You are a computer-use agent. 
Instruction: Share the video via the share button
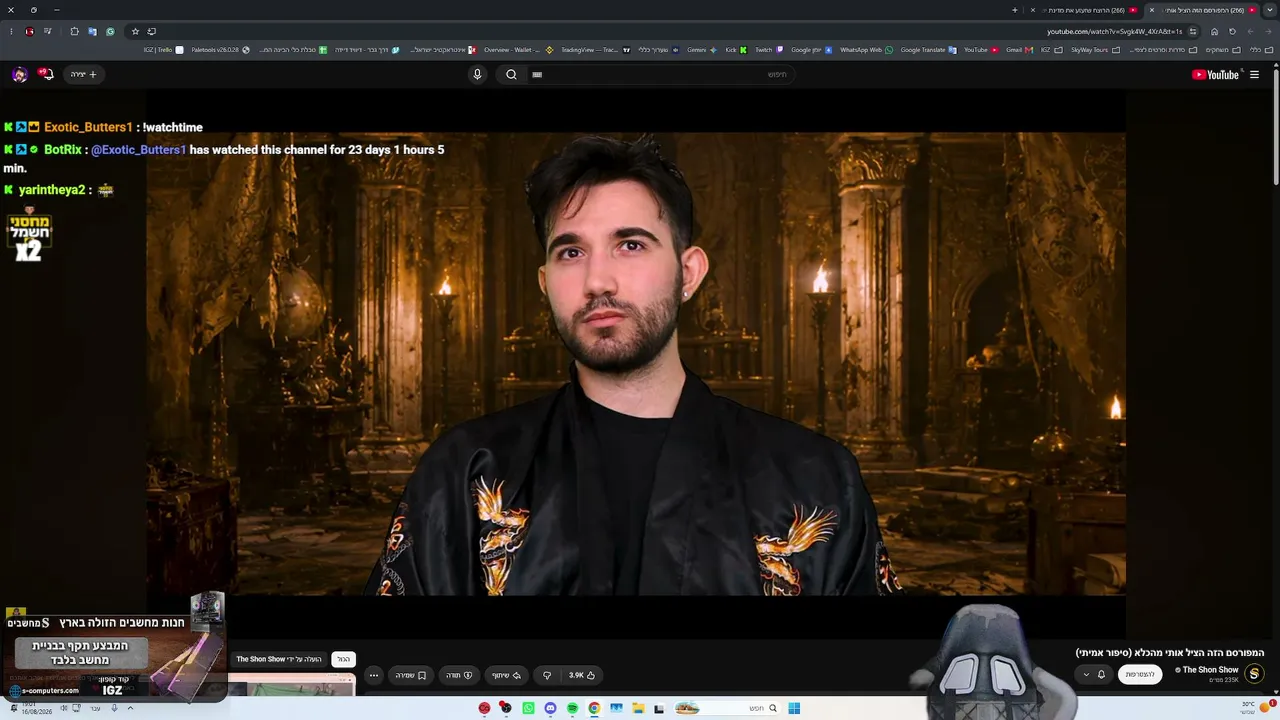coord(506,675)
